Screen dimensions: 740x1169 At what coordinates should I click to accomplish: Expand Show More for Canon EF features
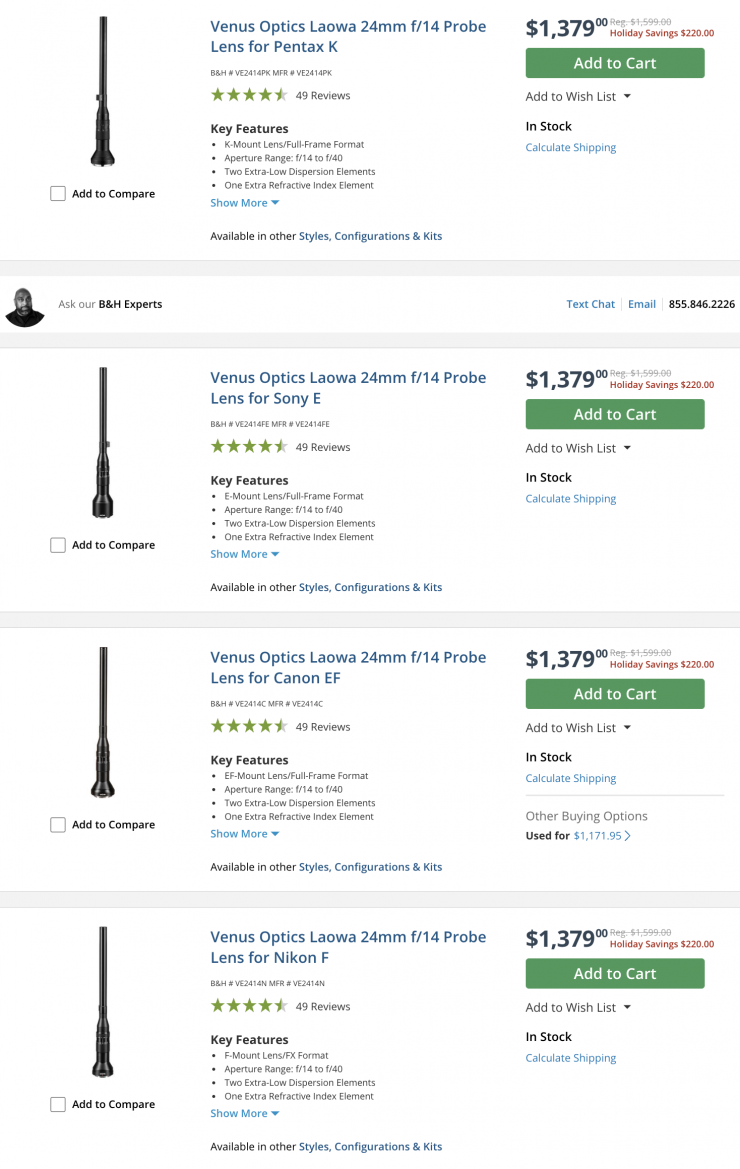point(244,834)
